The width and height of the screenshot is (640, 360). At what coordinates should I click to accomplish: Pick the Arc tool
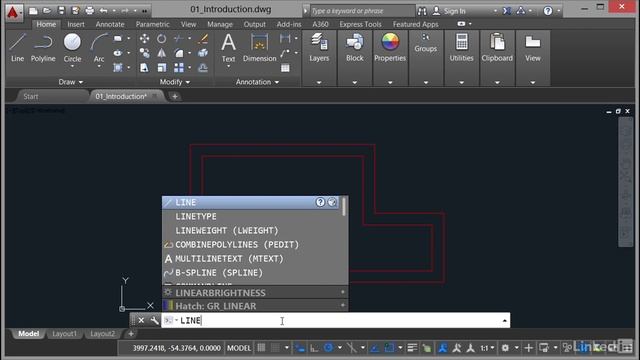click(99, 48)
